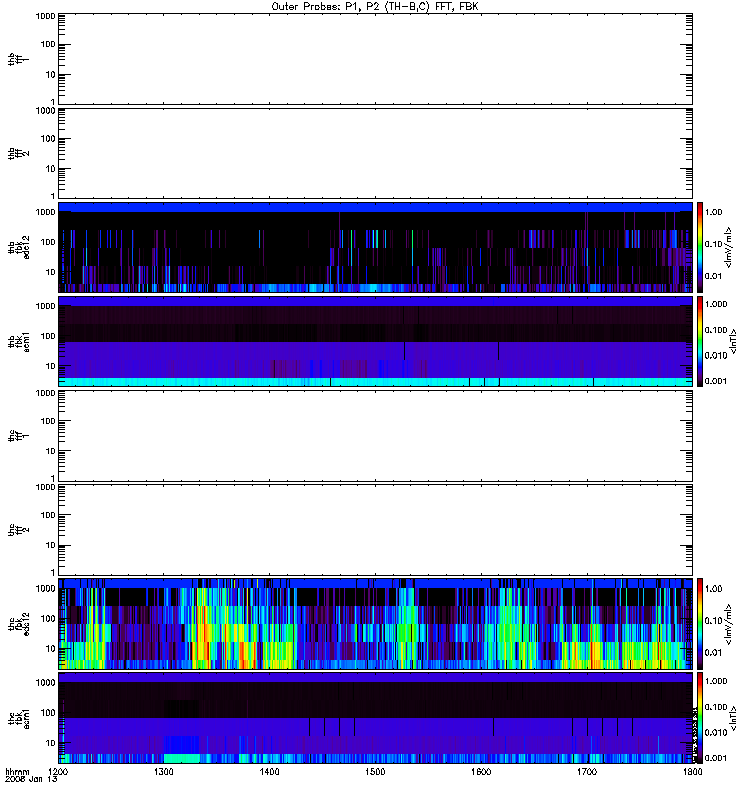Click the thb fbk scm1 spectrogram panel
Image resolution: width=750 pixels, height=800 pixels.
(376, 341)
